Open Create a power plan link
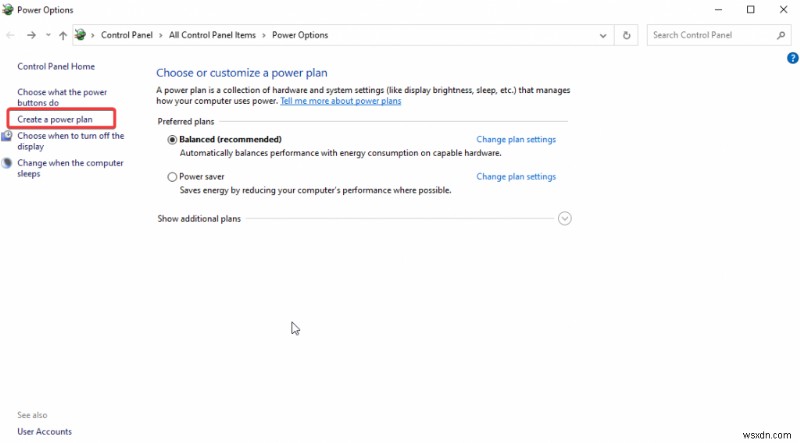 click(55, 120)
